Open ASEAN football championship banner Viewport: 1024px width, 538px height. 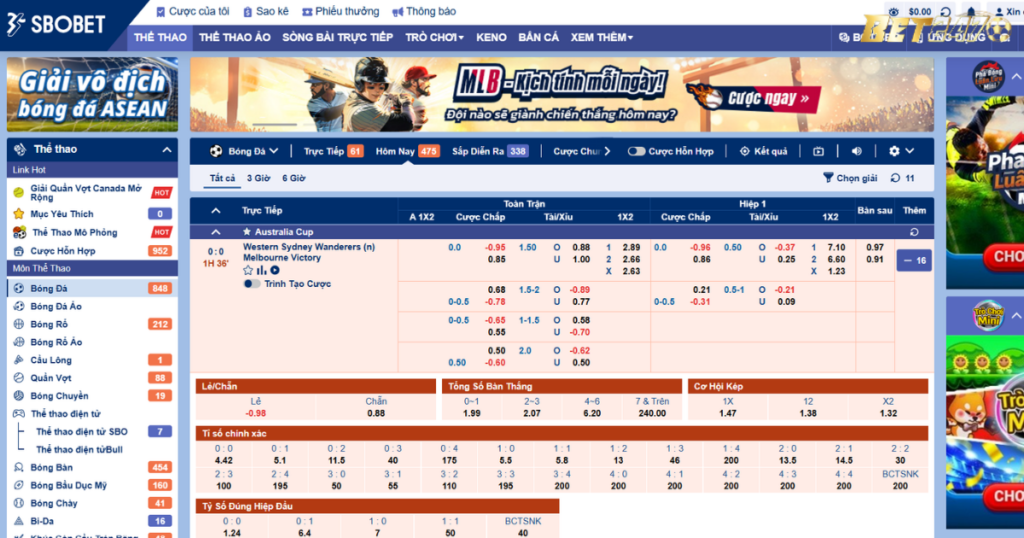(92, 95)
